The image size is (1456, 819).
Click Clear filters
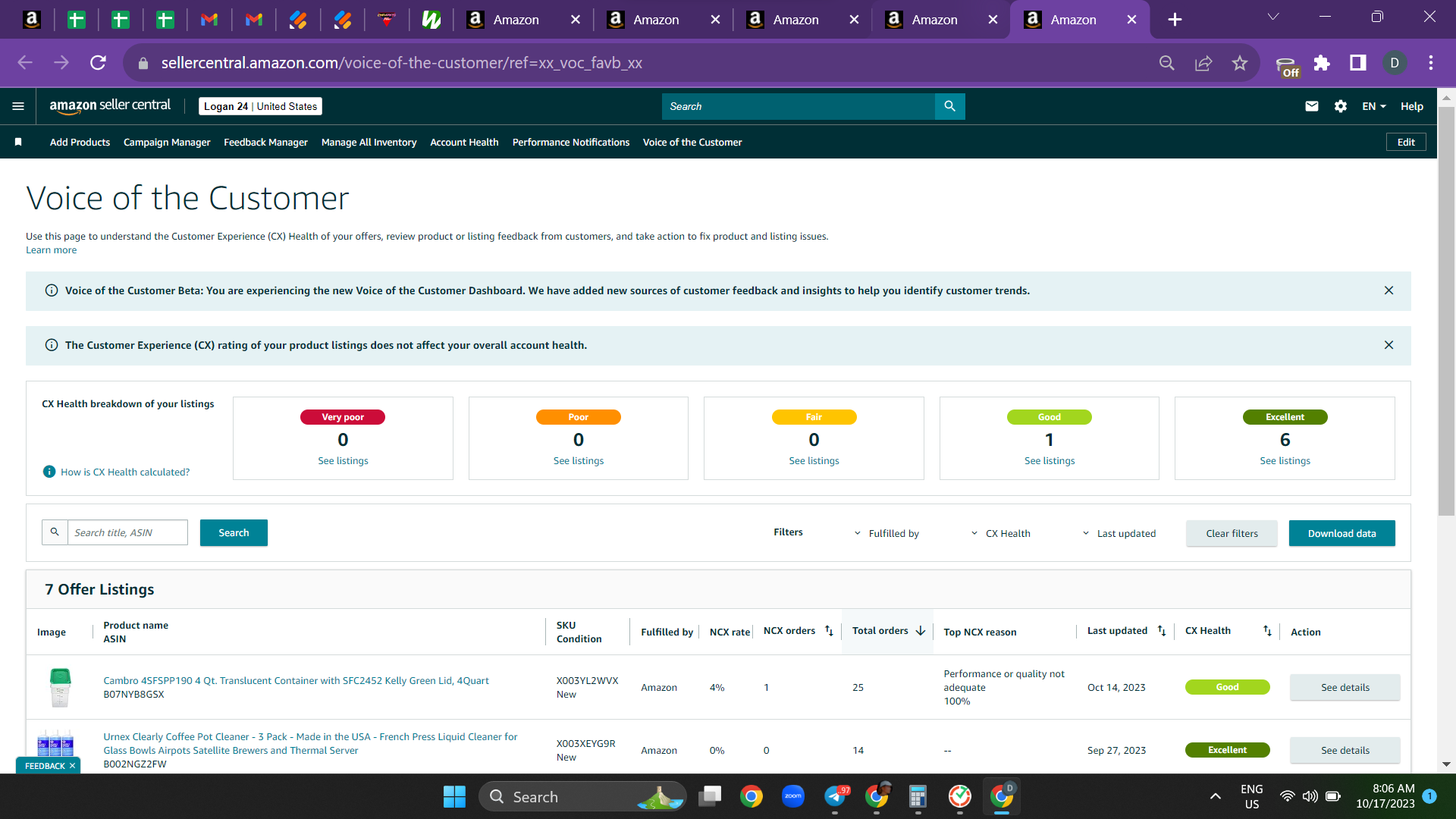pyautogui.click(x=1232, y=533)
